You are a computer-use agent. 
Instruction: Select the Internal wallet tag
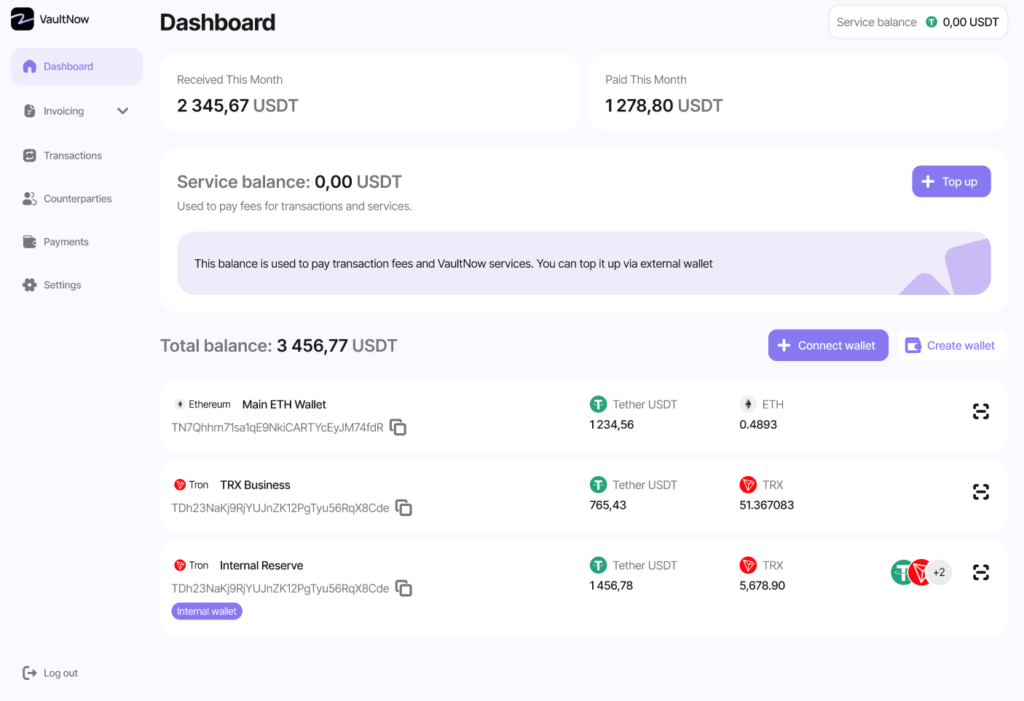point(206,611)
